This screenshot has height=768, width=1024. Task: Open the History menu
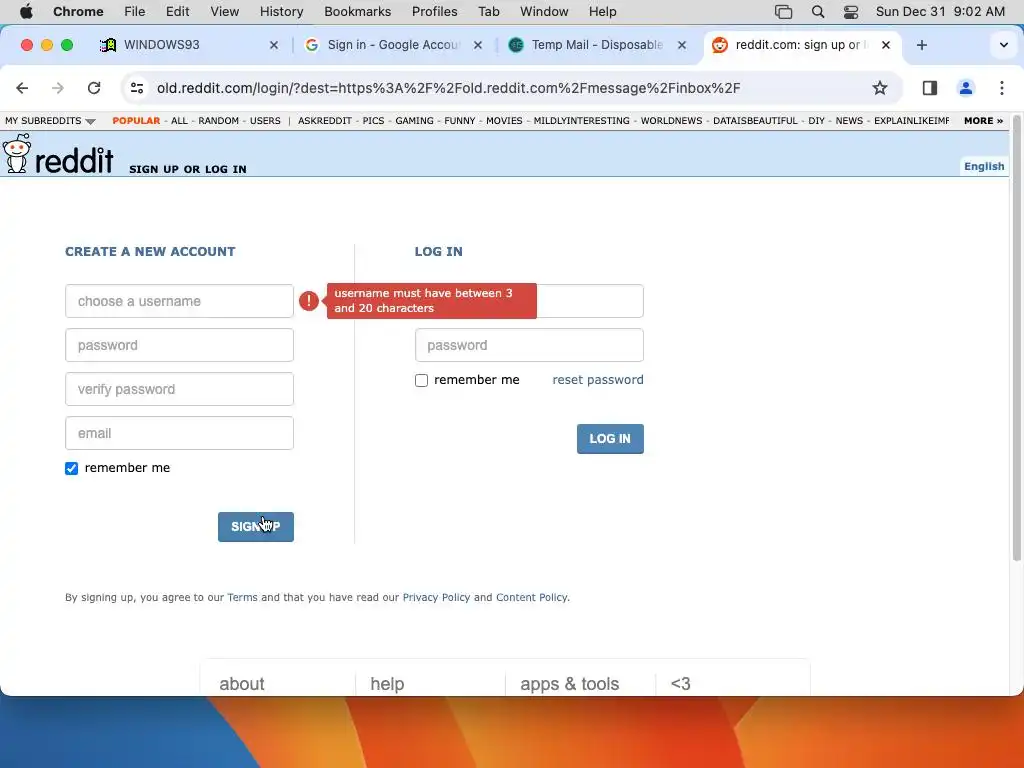point(281,11)
